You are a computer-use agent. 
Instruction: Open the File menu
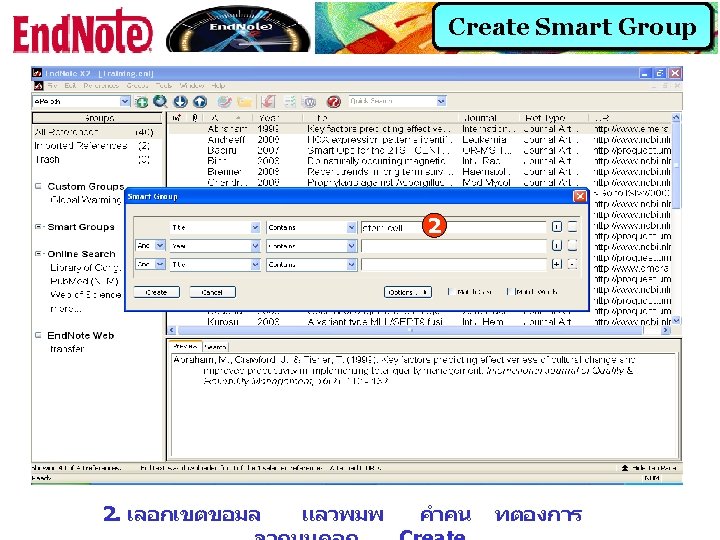52,86
